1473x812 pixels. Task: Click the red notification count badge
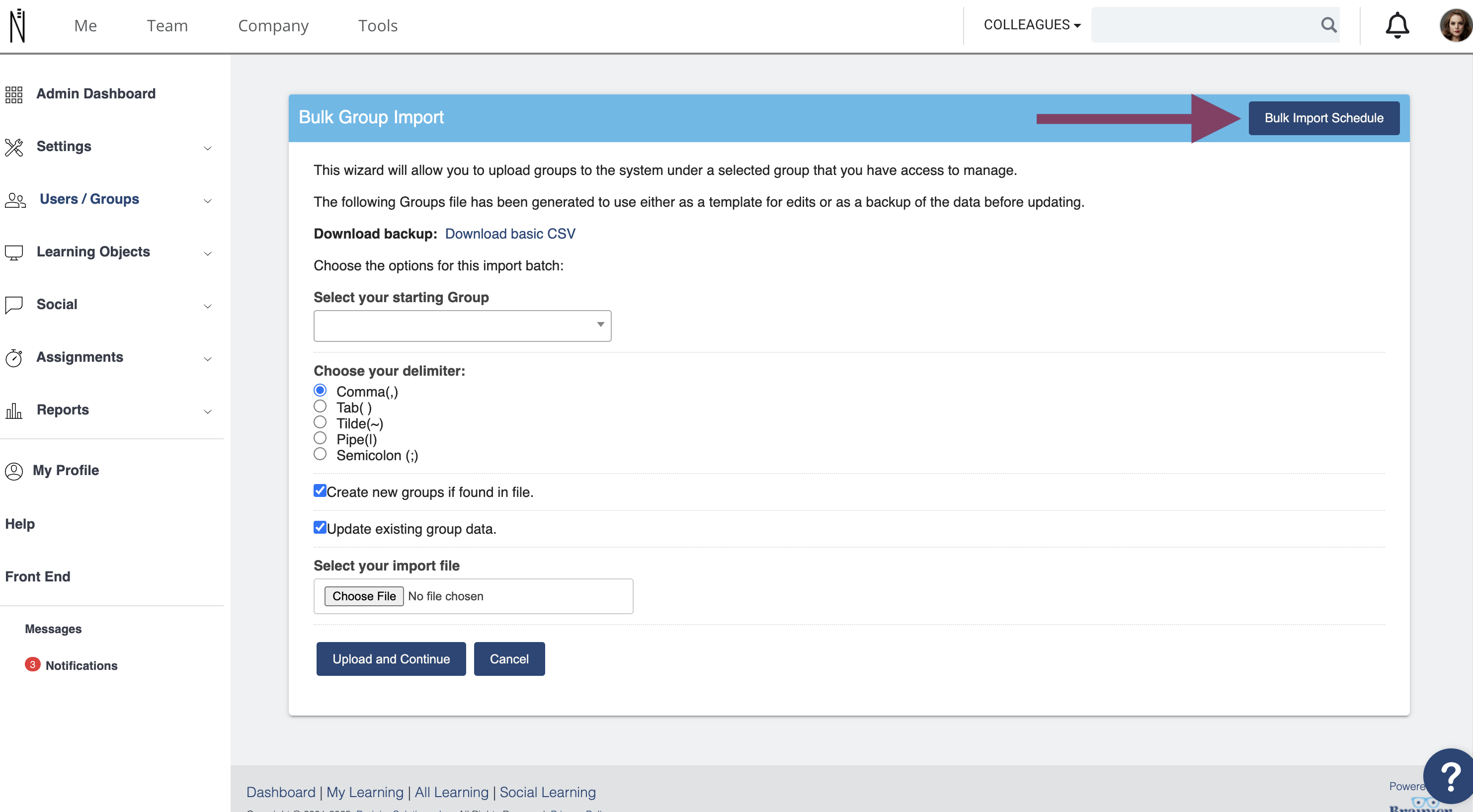33,664
